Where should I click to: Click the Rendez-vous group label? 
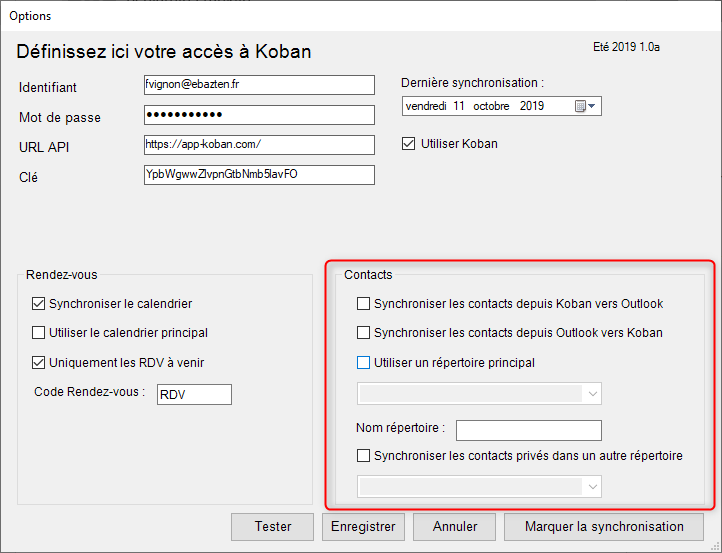(x=62, y=275)
